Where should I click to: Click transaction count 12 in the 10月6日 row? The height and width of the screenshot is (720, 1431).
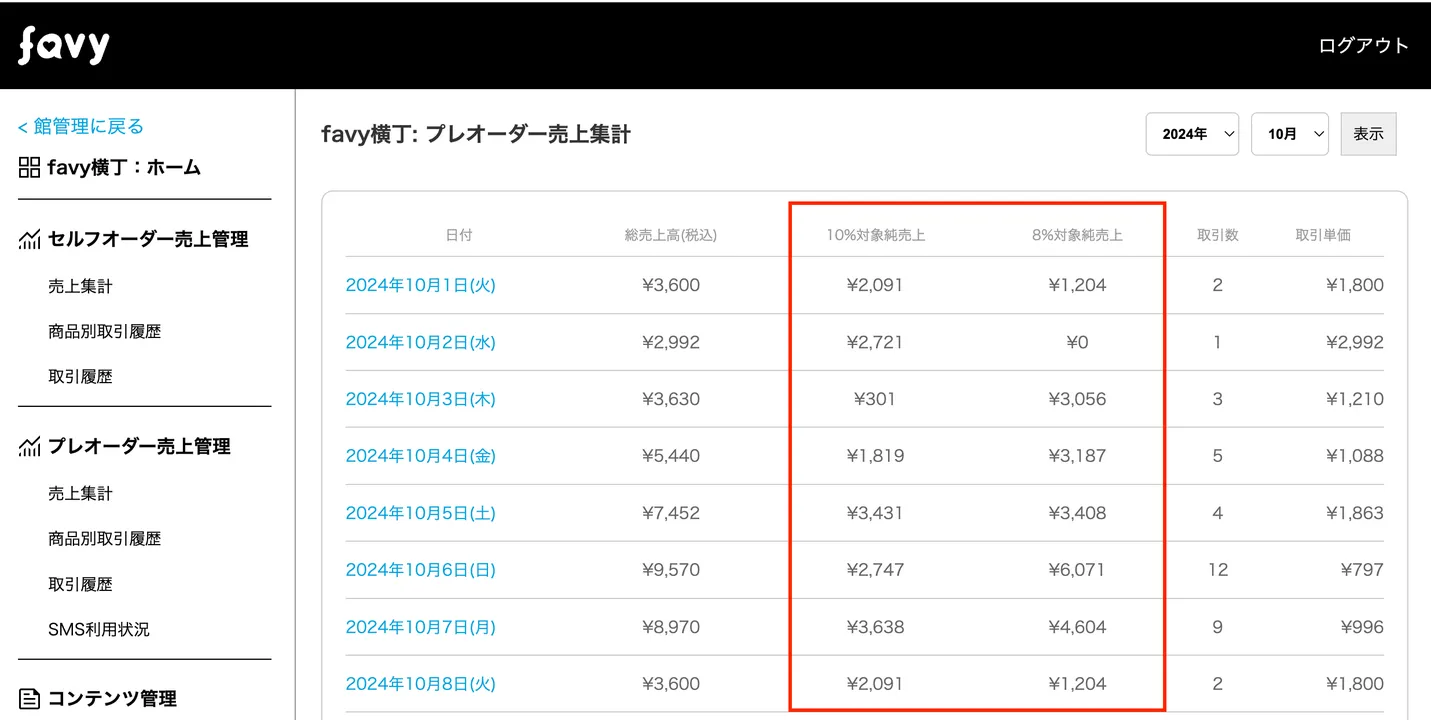1218,570
